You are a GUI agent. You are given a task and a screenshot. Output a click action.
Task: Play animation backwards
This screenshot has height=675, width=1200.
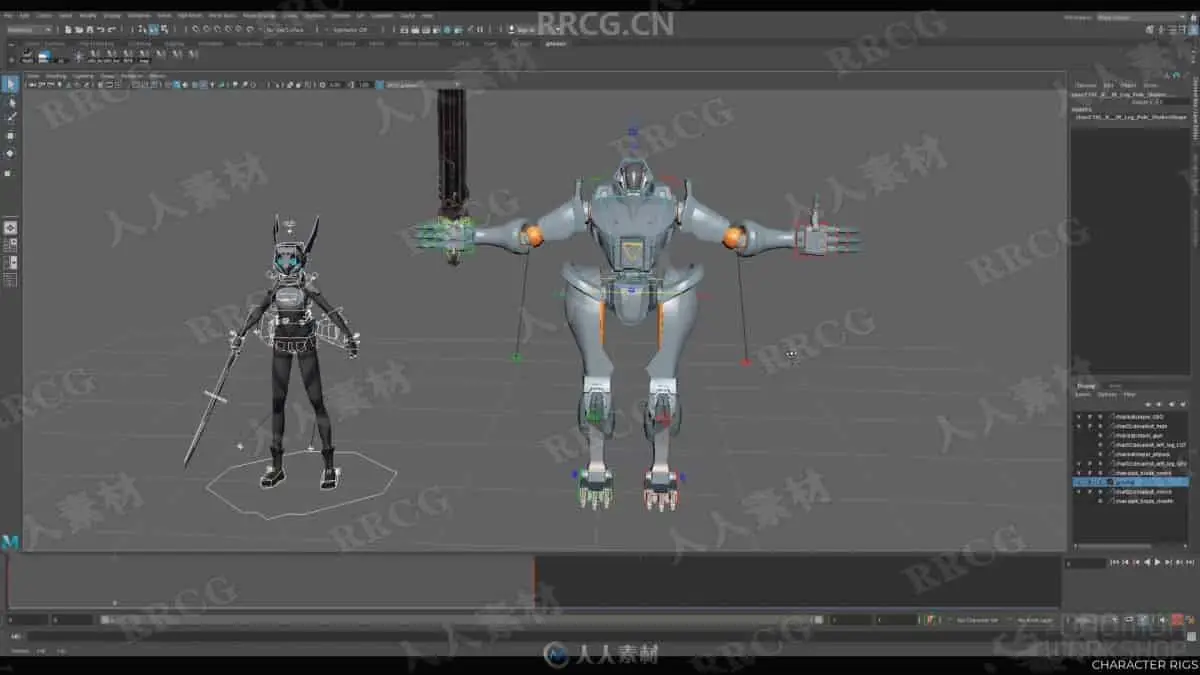pos(1146,563)
